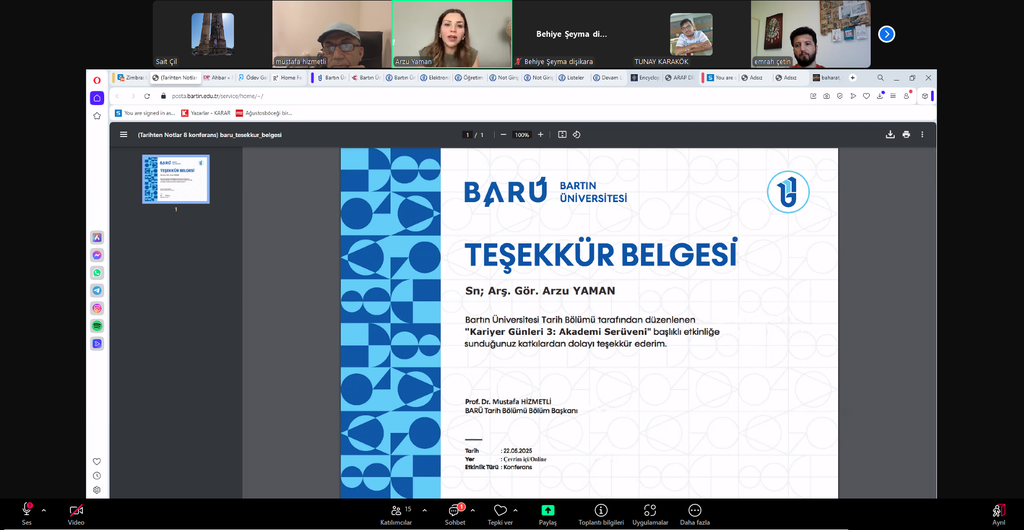Click the browser tab search magnifier

[x=880, y=78]
